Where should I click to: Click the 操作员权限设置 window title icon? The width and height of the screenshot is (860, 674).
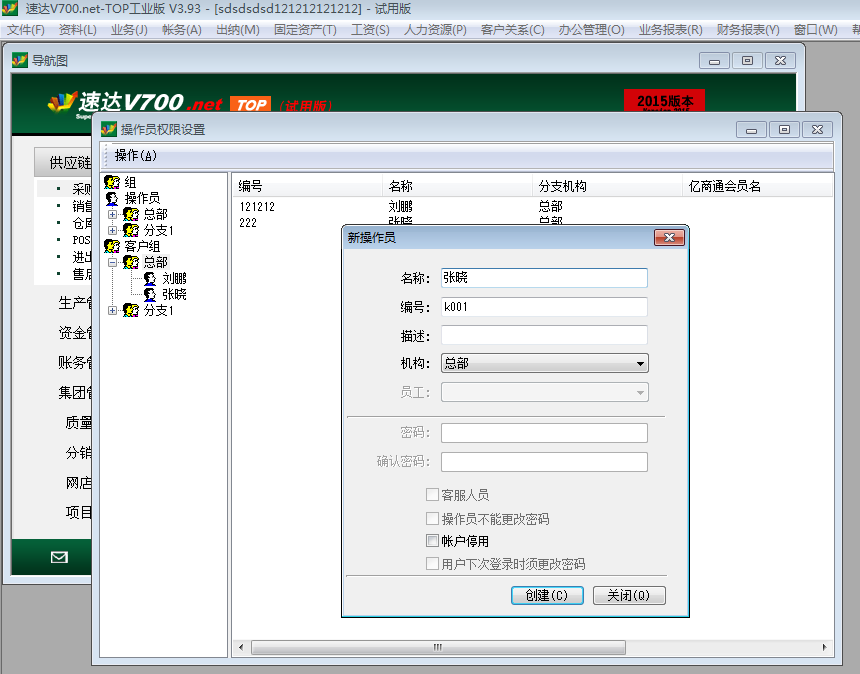tap(109, 129)
